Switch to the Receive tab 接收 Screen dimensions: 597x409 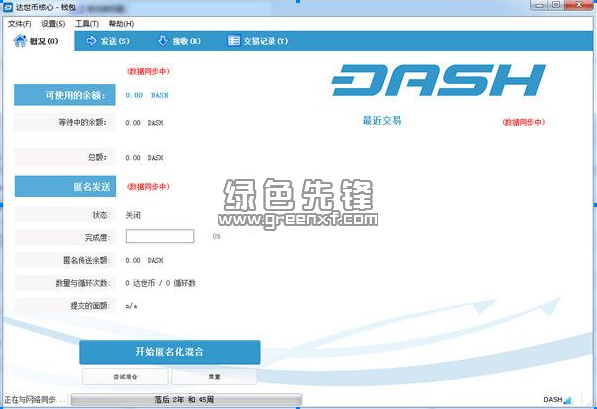pos(179,41)
